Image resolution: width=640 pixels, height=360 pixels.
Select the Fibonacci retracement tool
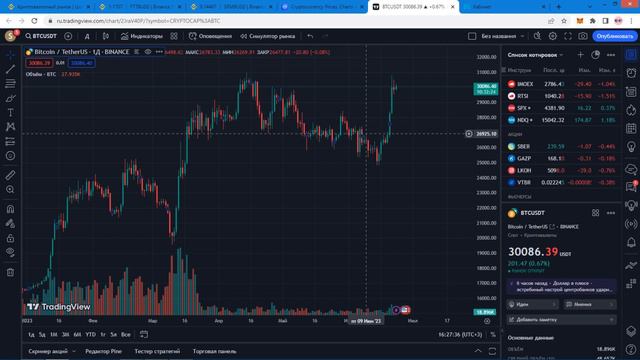(11, 84)
